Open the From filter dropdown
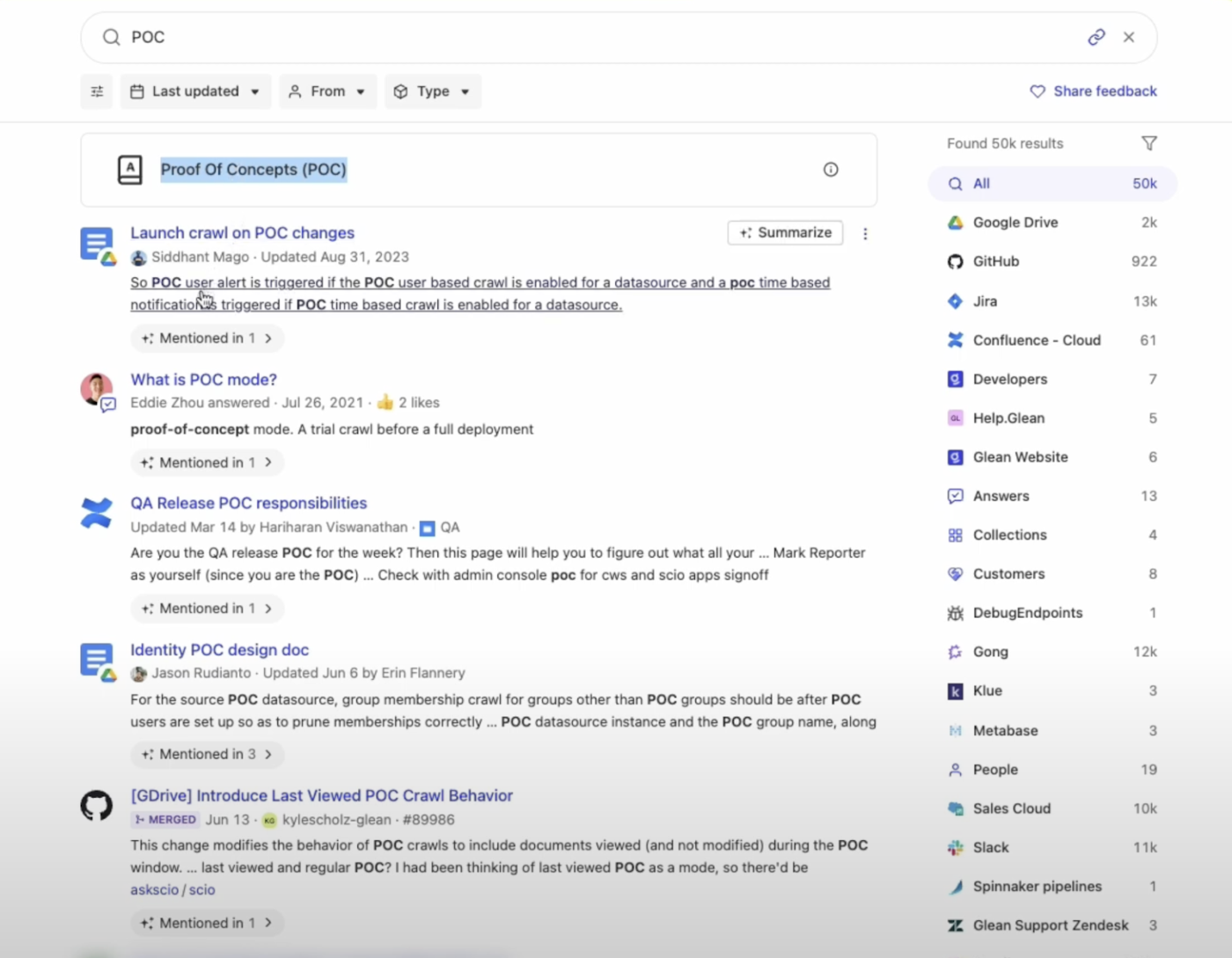 327,91
